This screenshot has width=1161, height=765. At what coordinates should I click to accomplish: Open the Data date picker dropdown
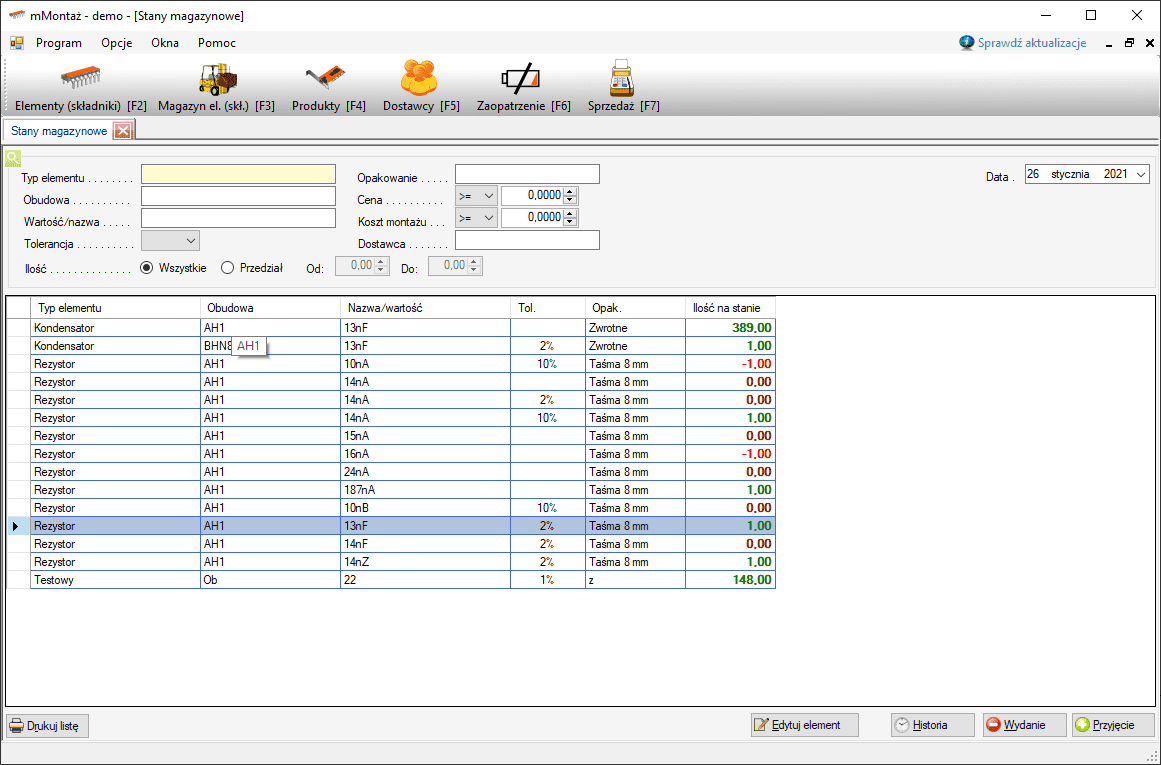(1142, 174)
